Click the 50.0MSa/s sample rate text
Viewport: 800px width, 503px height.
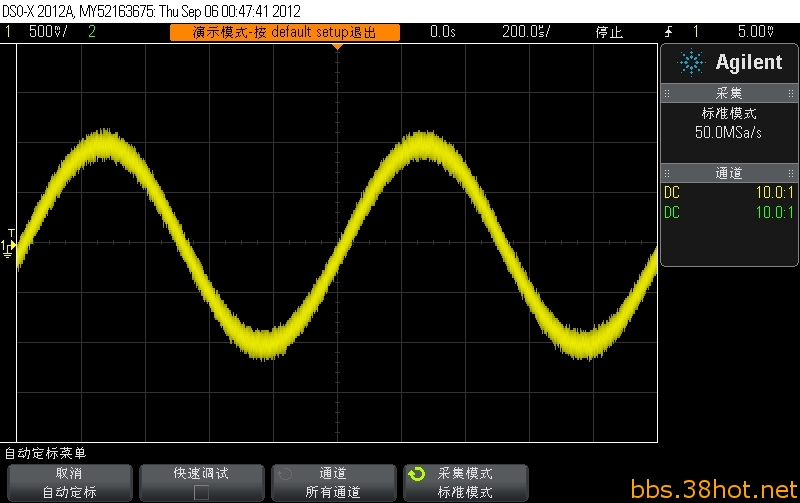tap(728, 133)
